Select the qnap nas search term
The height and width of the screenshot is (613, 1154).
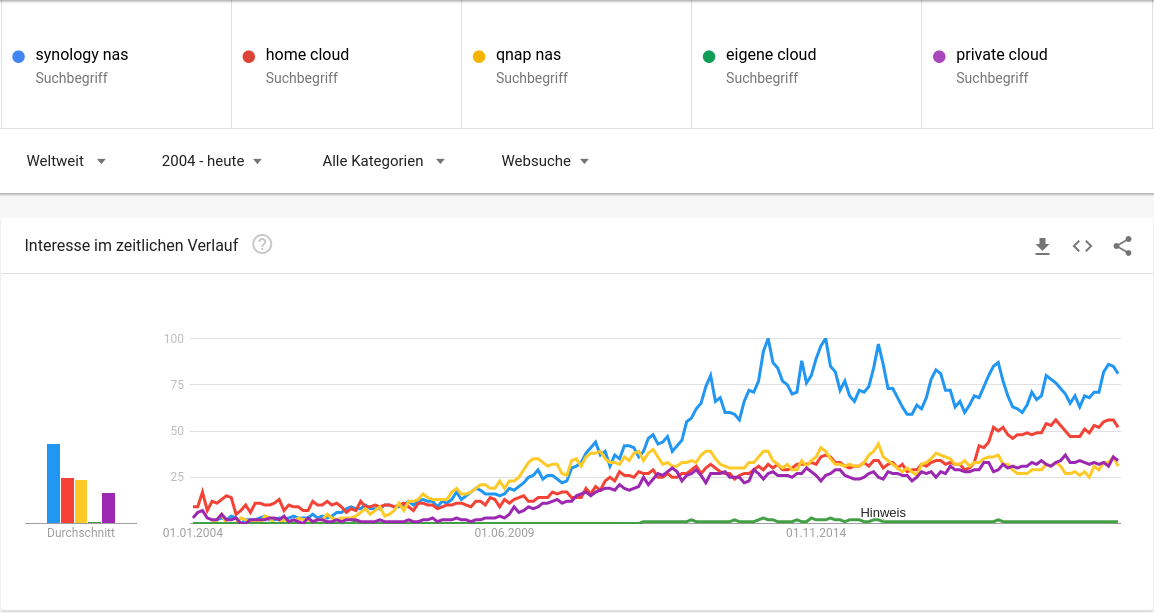click(528, 55)
